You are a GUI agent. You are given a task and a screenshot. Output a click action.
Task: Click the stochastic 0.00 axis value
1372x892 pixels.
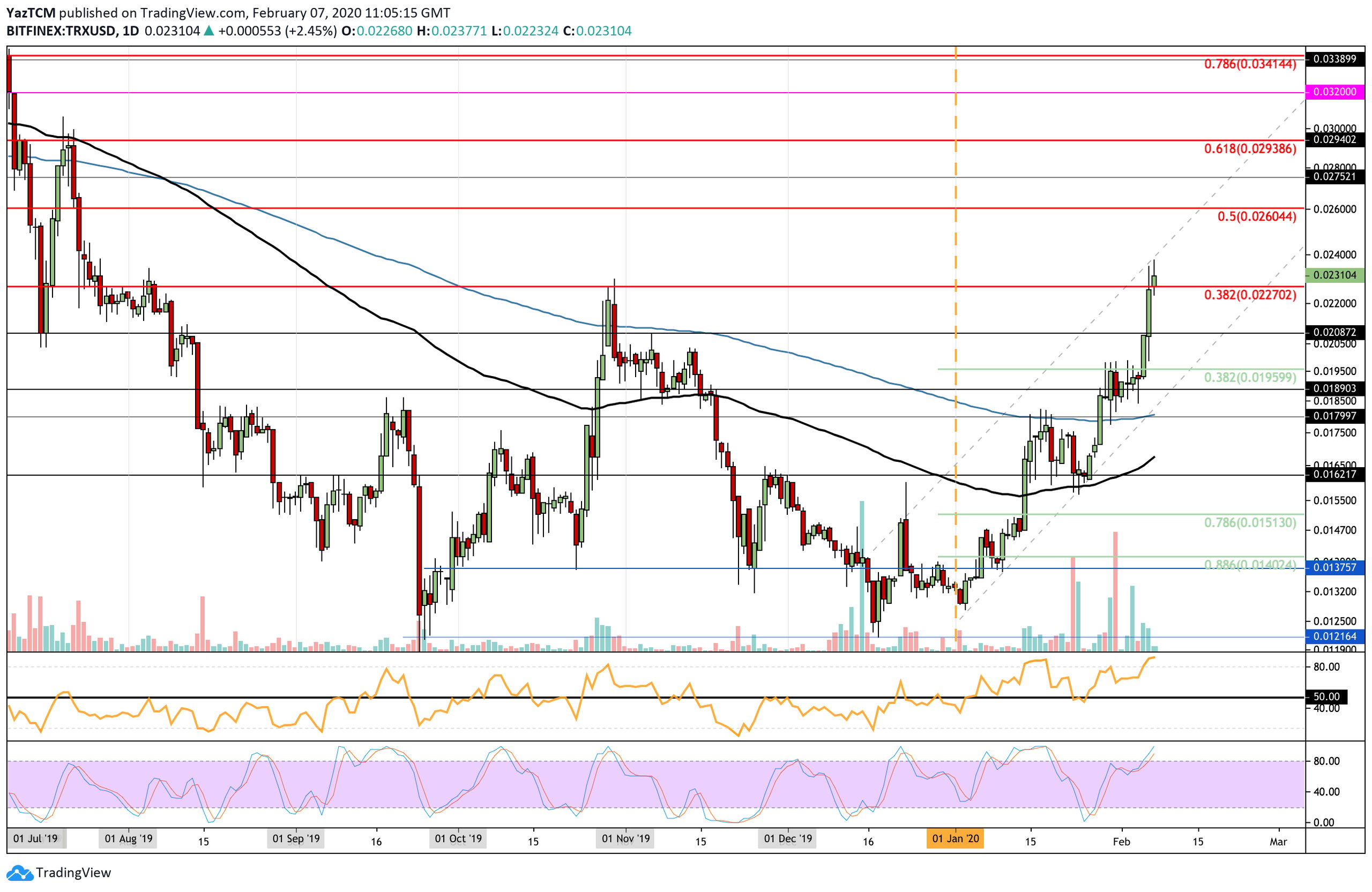1323,823
